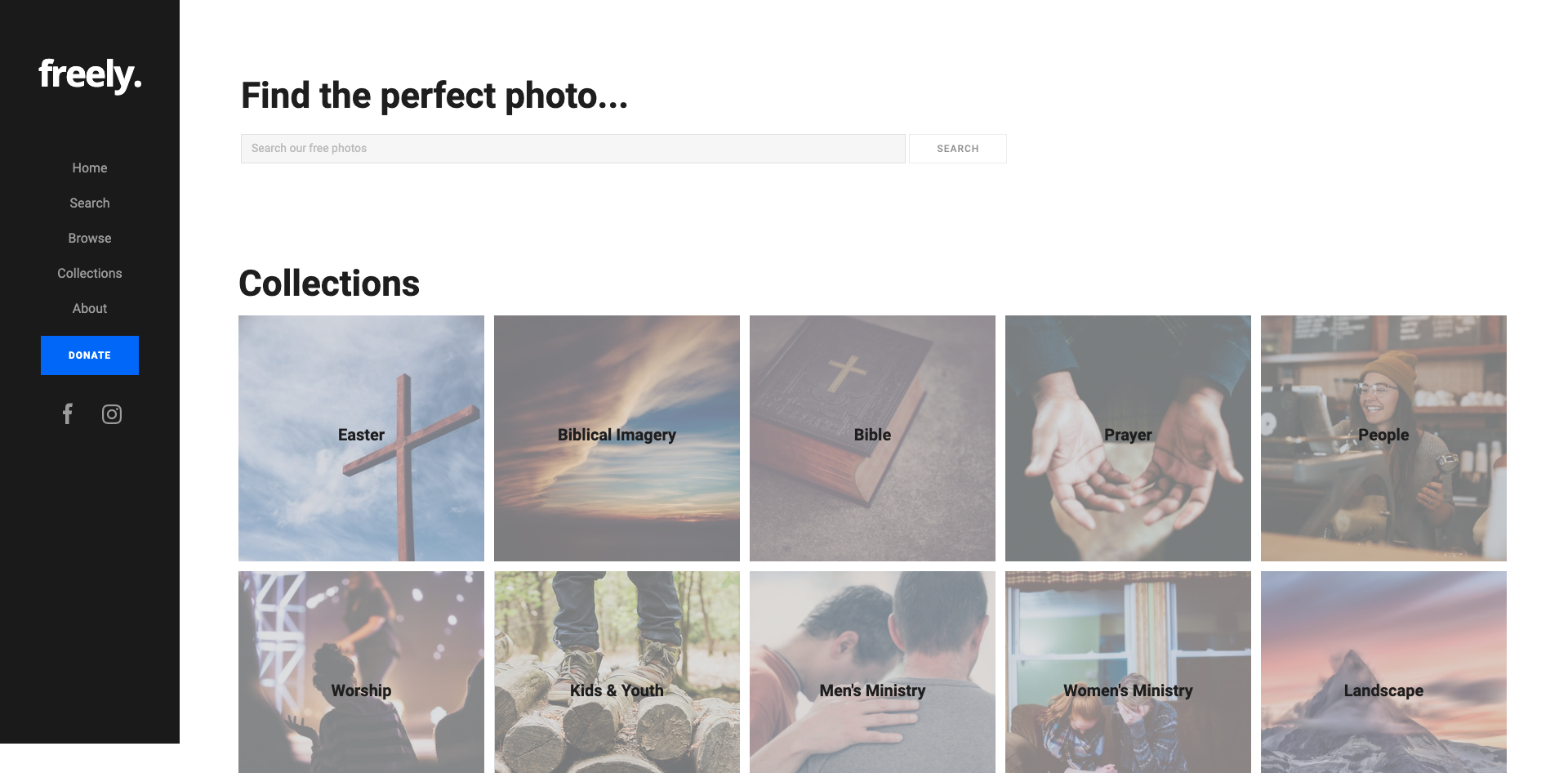This screenshot has height=773, width=1568.
Task: Open the Collections sidebar menu item
Action: click(90, 273)
